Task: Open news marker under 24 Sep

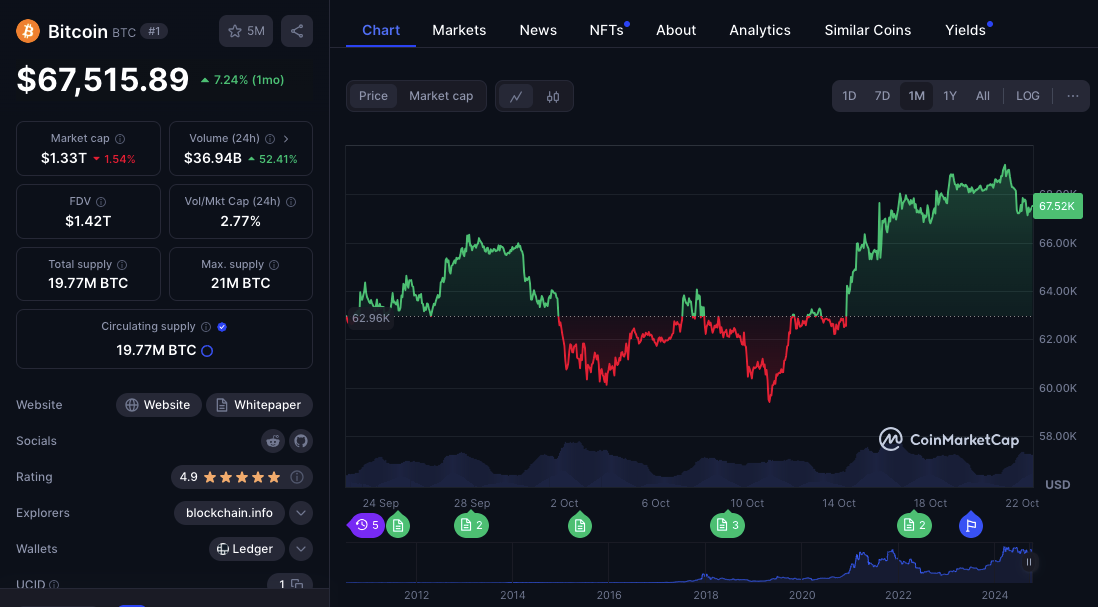Action: (398, 525)
